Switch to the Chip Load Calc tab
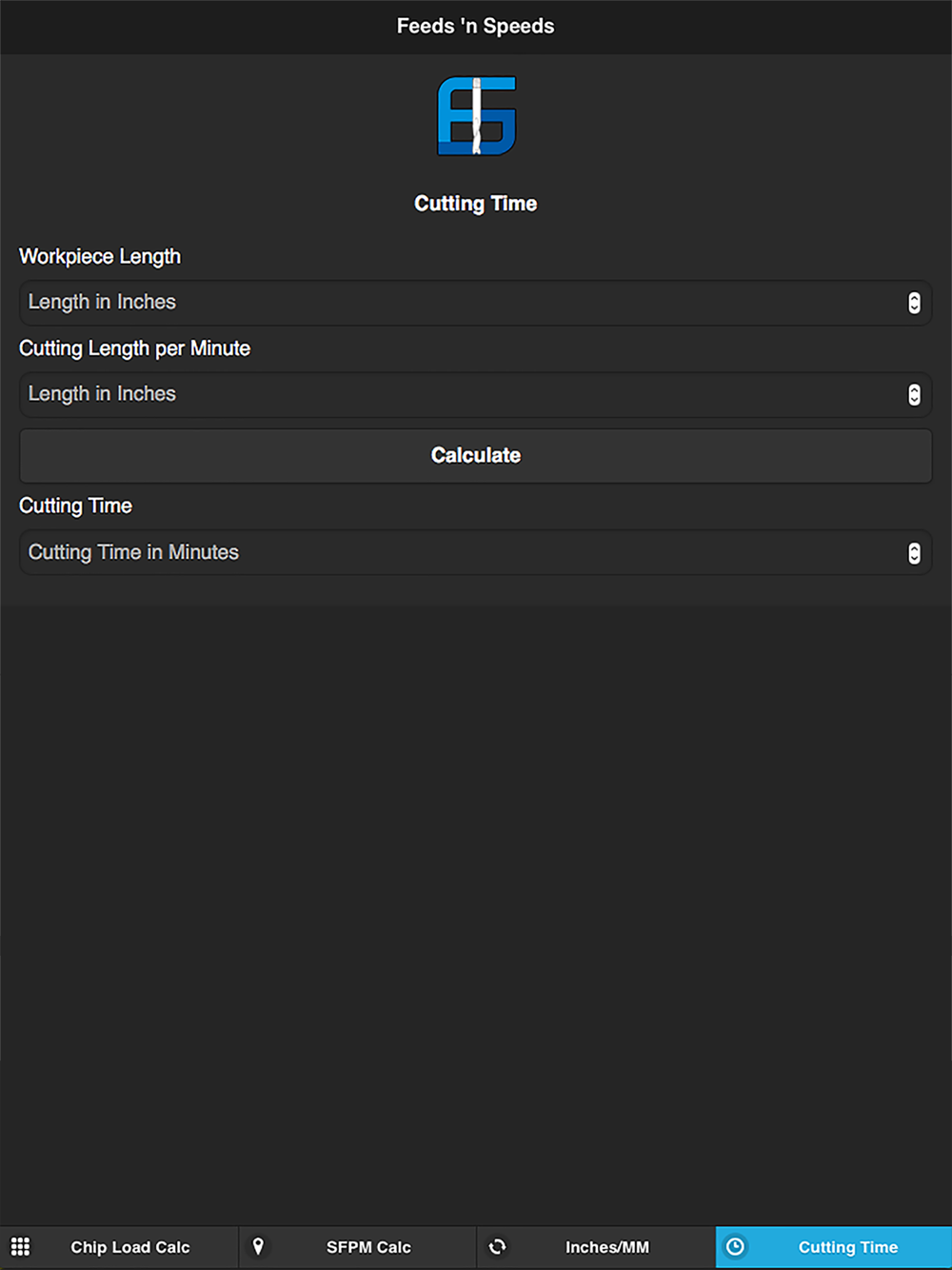The width and height of the screenshot is (952, 1270). [x=130, y=1247]
